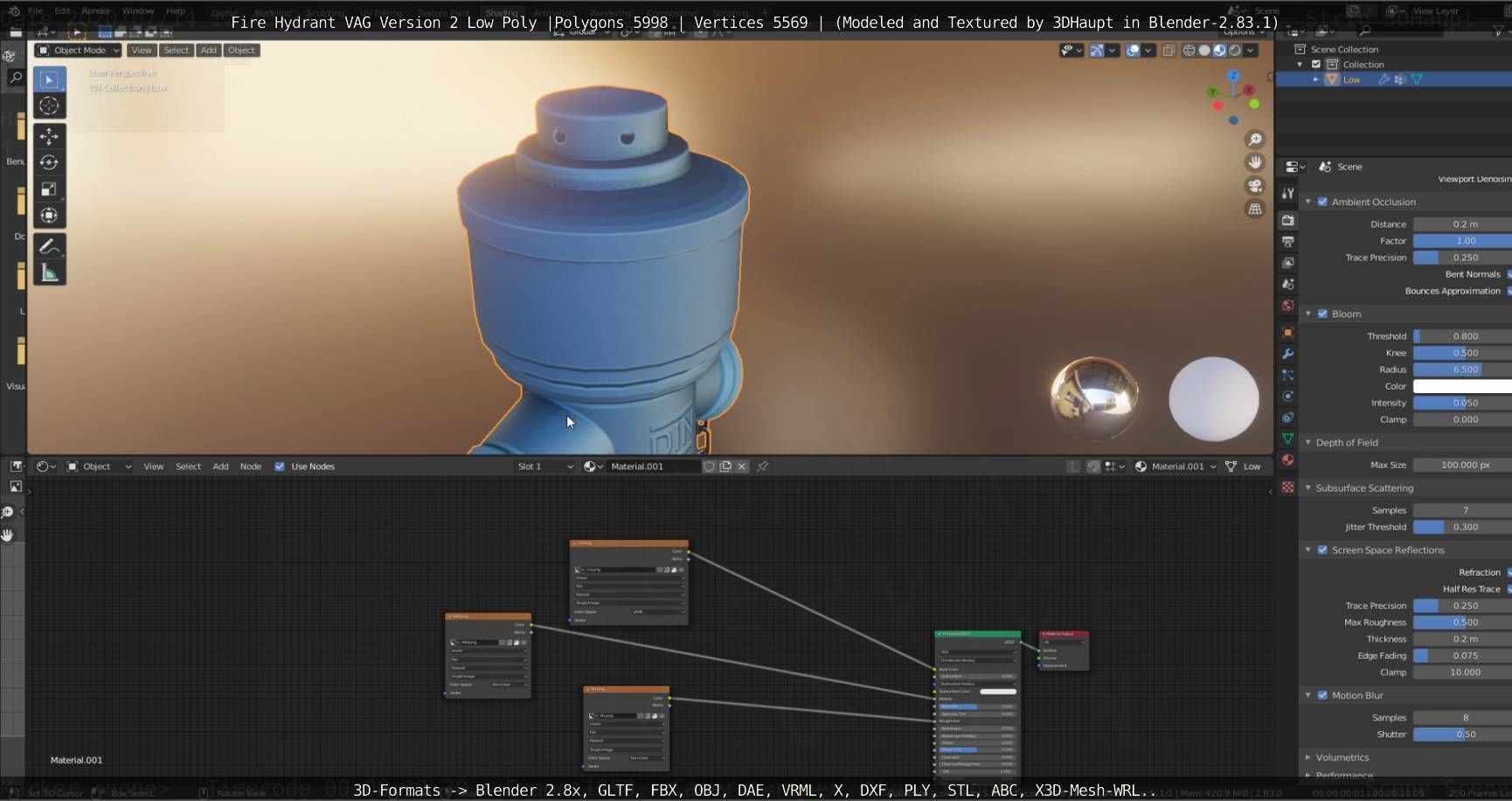Image resolution: width=1512 pixels, height=801 pixels.
Task: Create a new material copy
Action: (725, 466)
